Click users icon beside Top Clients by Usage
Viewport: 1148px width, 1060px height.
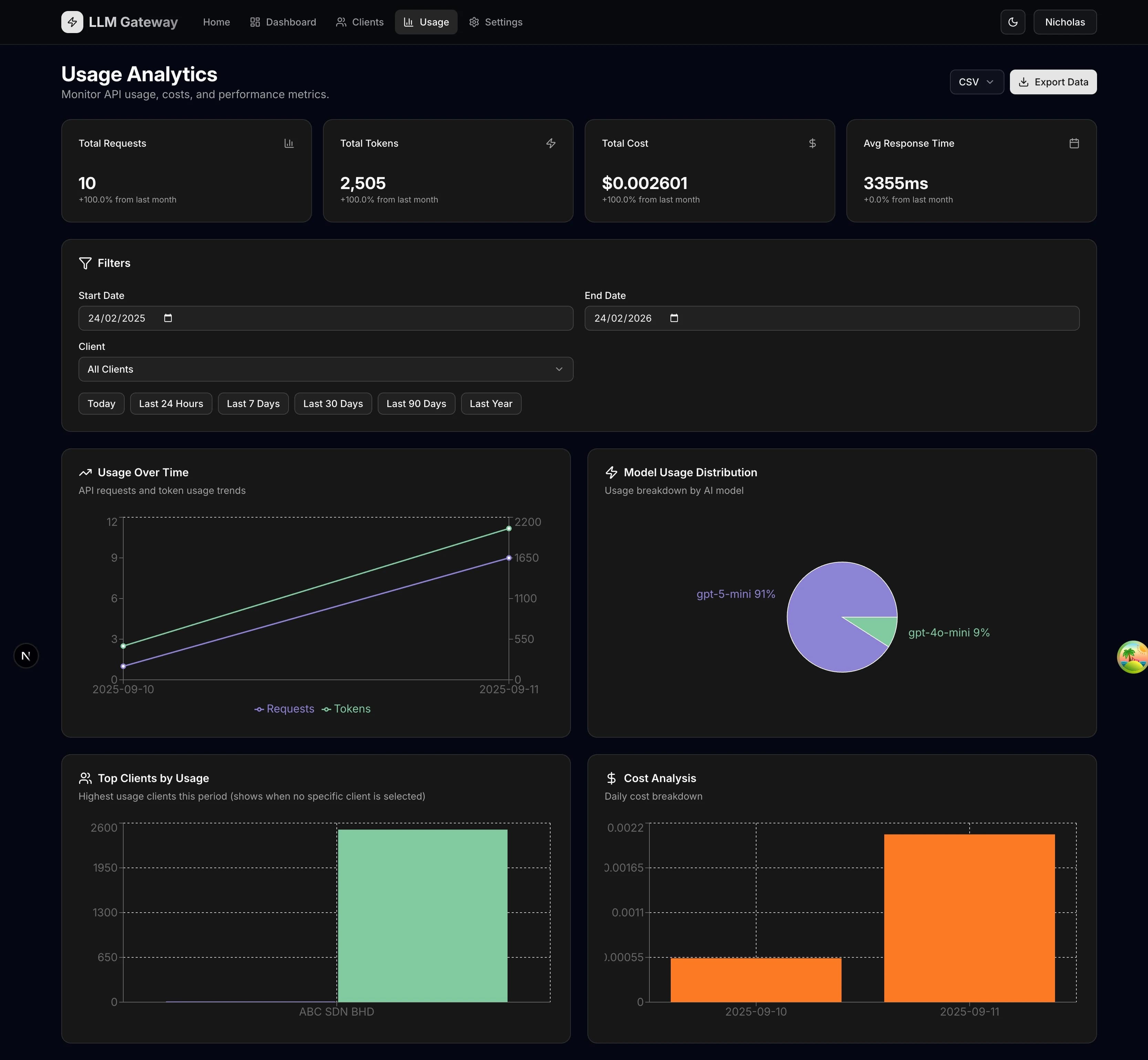tap(85, 778)
